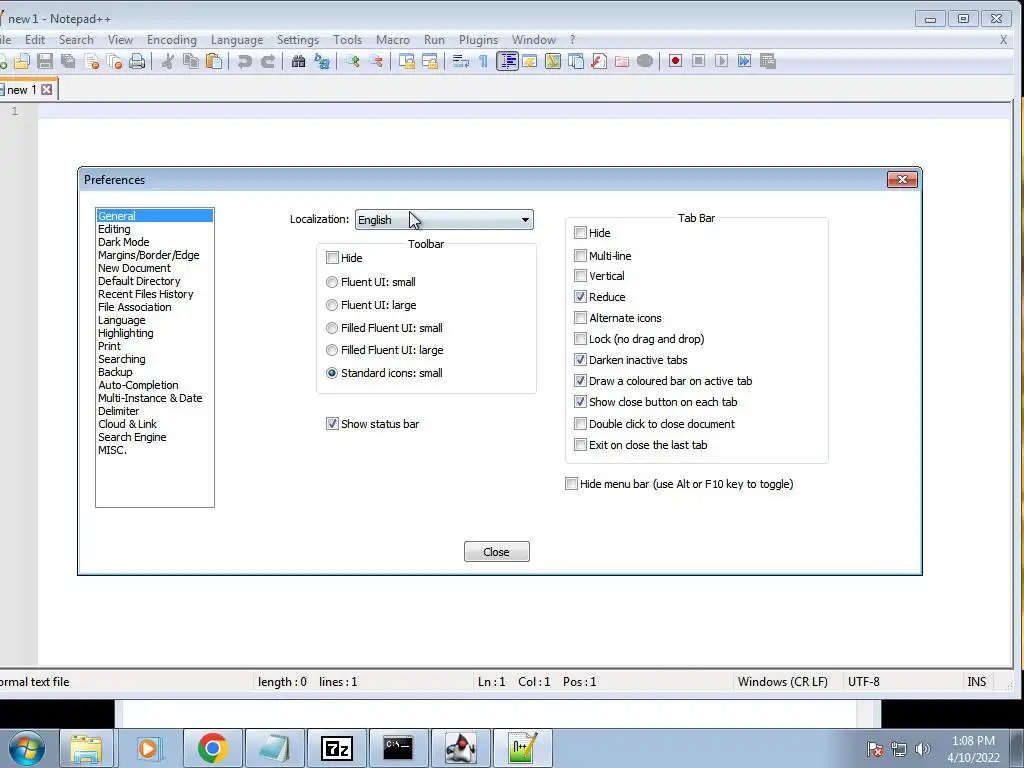Click the Start macro recording icon
Image resolution: width=1024 pixels, height=768 pixels.
(x=675, y=61)
